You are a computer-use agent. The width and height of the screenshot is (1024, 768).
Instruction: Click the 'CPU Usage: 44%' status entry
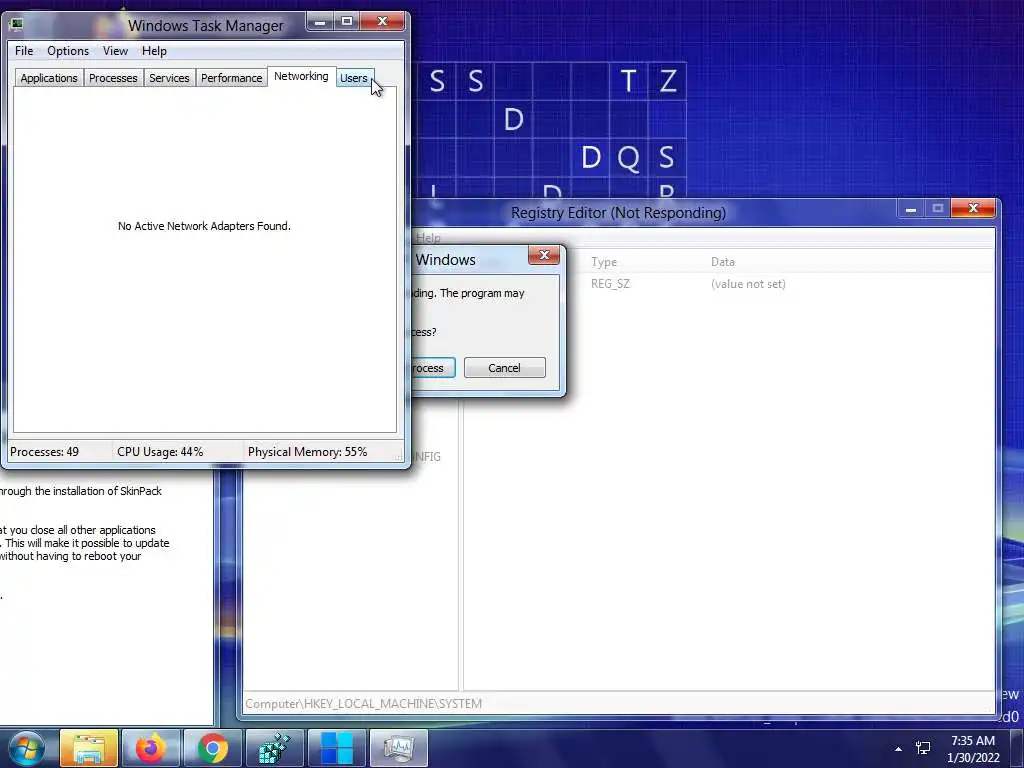160,452
